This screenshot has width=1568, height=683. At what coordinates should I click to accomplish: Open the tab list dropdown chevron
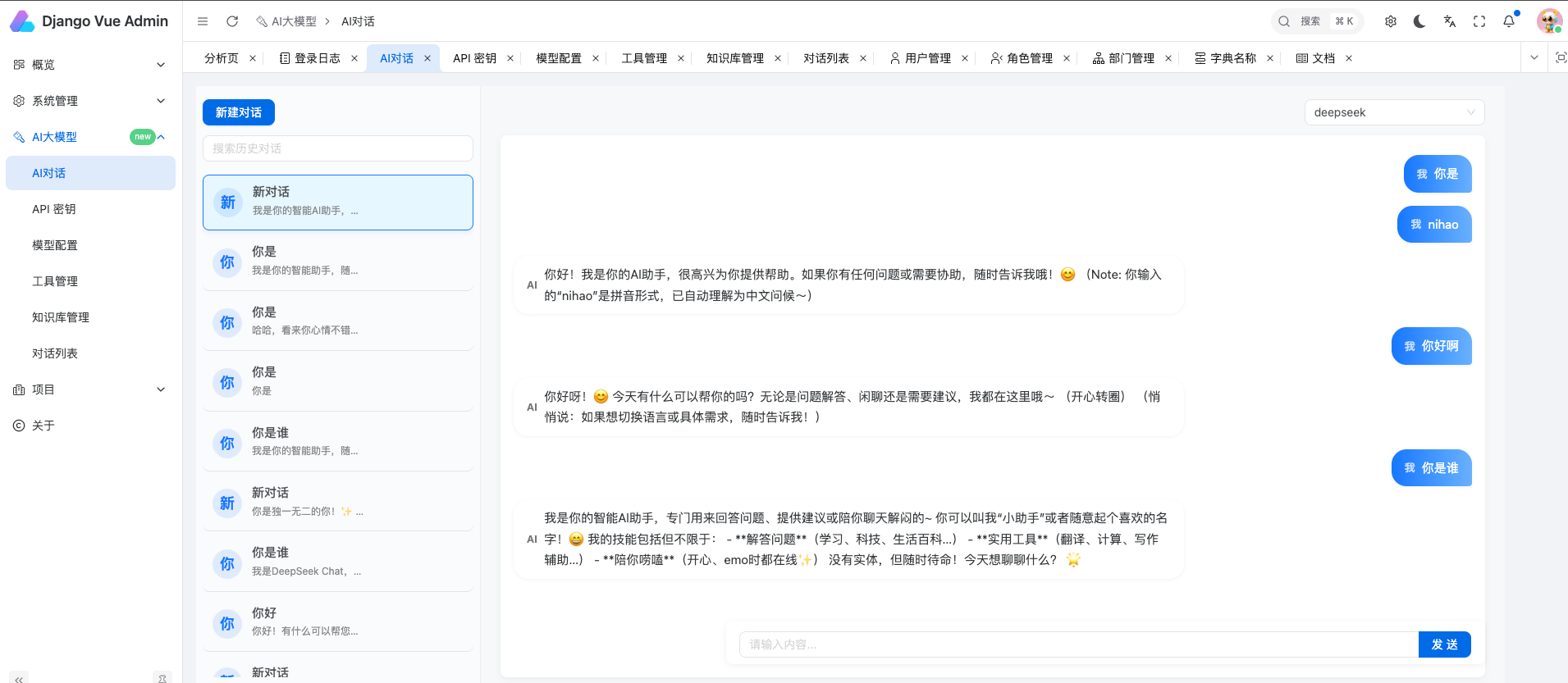coord(1534,57)
